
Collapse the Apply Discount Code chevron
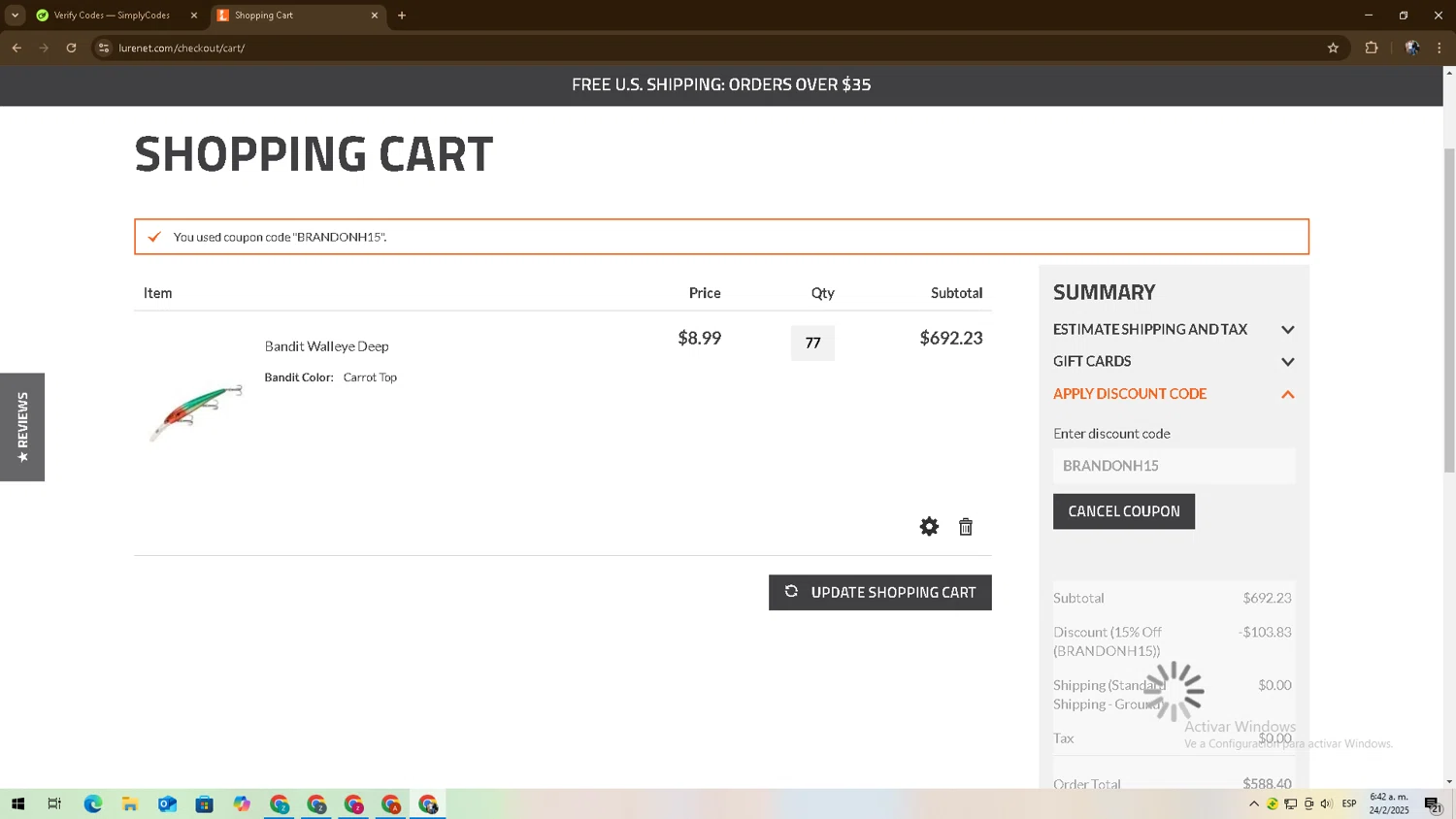(1288, 395)
